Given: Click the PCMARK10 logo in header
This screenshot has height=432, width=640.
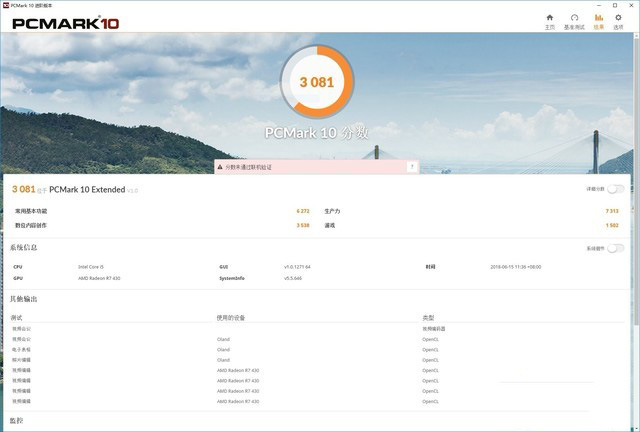Looking at the screenshot, I should click(66, 23).
